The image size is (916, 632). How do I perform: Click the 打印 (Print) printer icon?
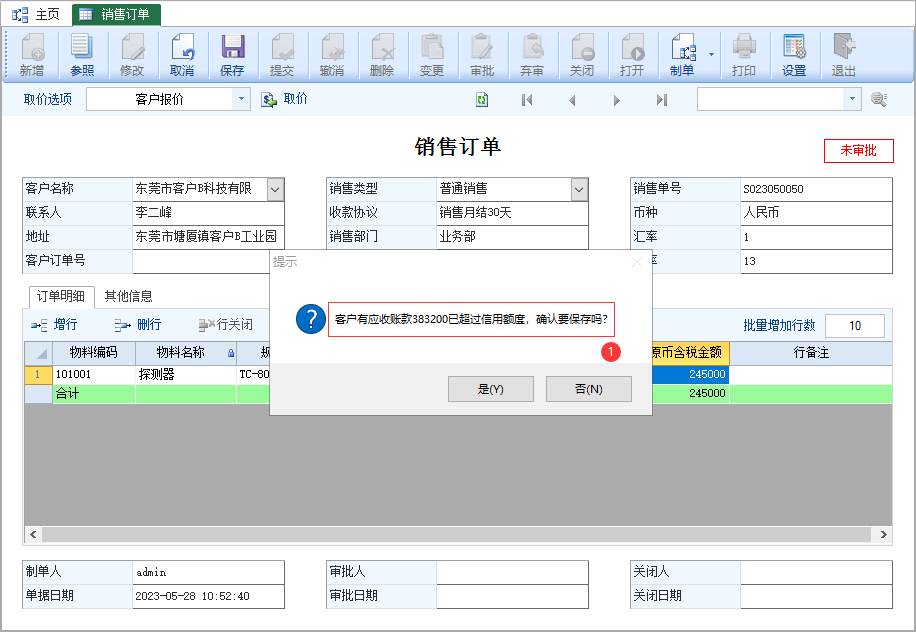coord(744,55)
